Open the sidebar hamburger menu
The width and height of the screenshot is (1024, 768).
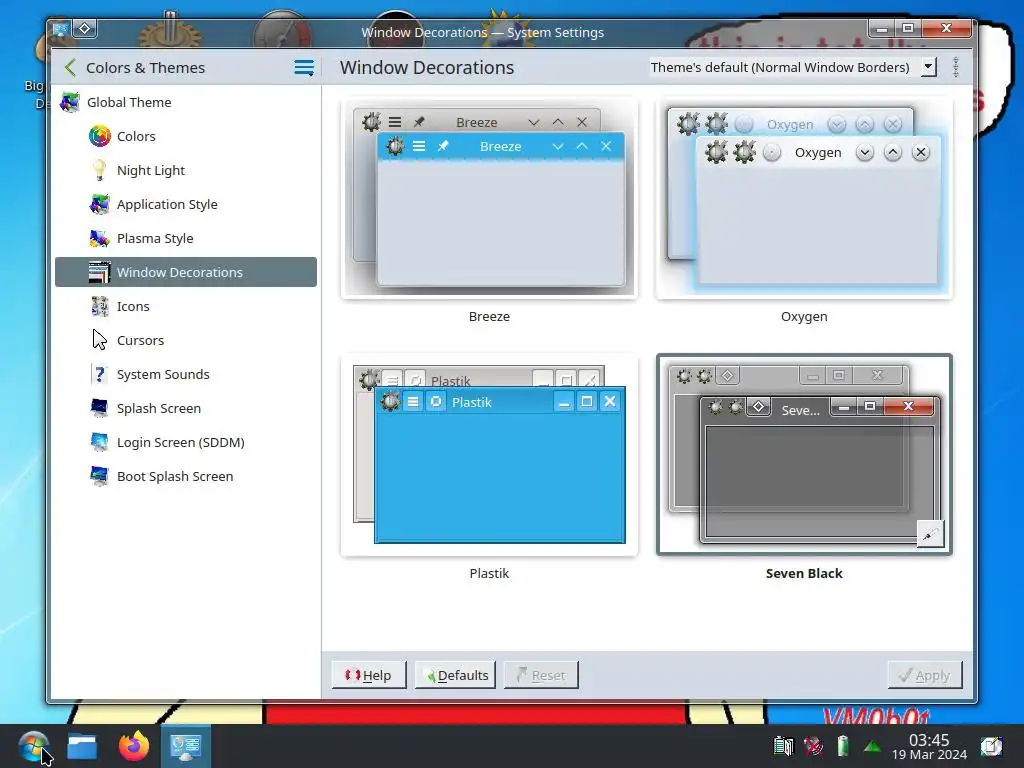[304, 67]
